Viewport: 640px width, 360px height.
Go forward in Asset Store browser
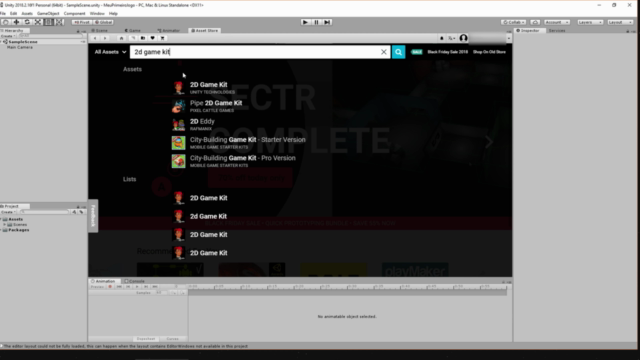[105, 38]
